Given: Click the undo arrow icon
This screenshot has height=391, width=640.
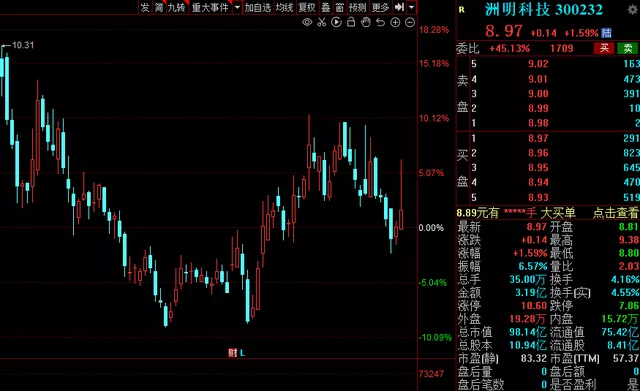Looking at the screenshot, I should click(380, 22).
